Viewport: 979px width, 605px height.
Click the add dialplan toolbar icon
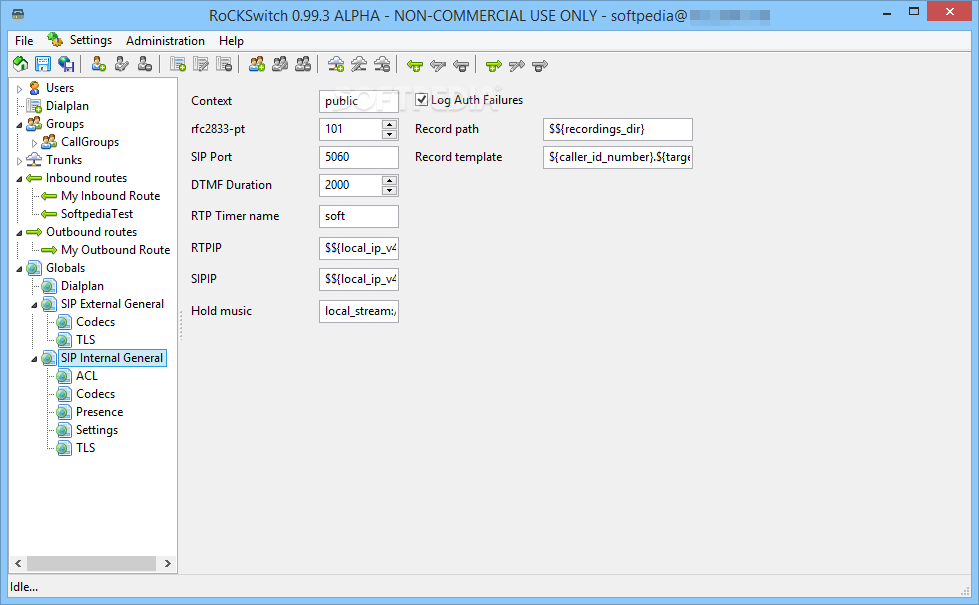[x=178, y=64]
